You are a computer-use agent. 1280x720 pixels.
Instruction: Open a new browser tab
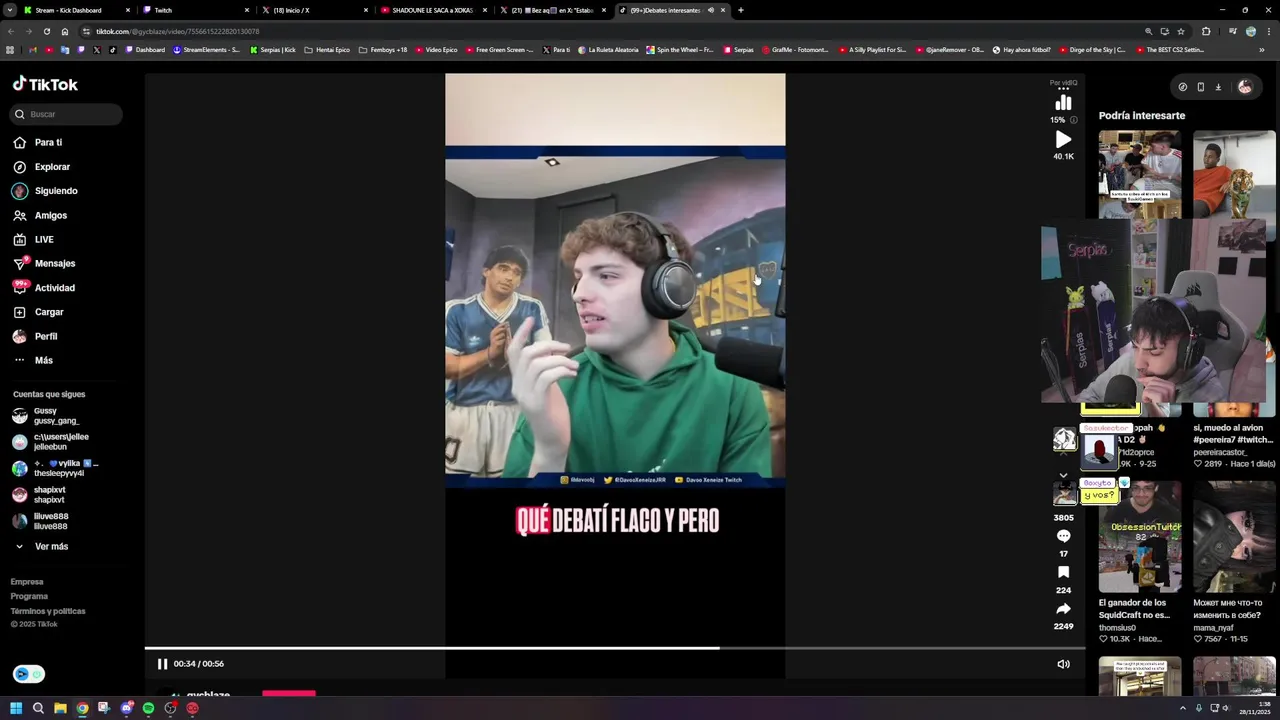[740, 10]
